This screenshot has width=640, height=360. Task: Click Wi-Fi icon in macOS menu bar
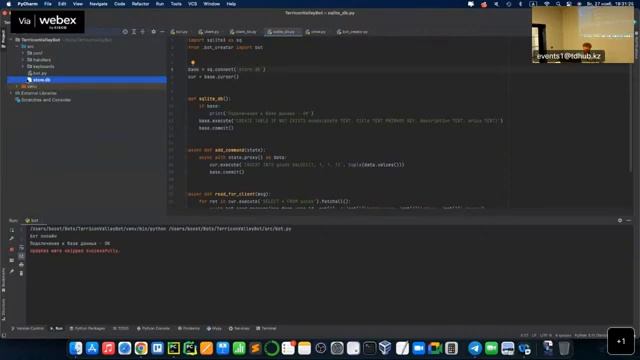[x=547, y=4]
